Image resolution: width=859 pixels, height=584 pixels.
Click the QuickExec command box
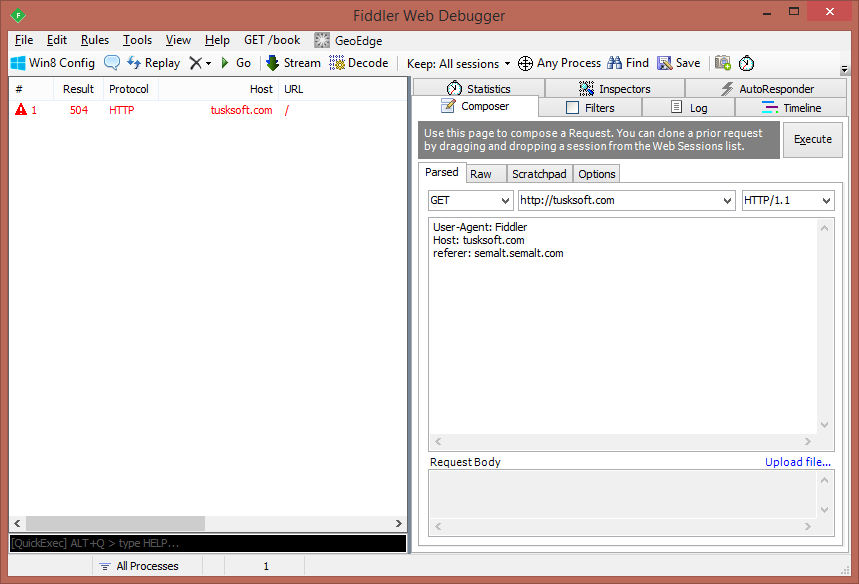[208, 543]
